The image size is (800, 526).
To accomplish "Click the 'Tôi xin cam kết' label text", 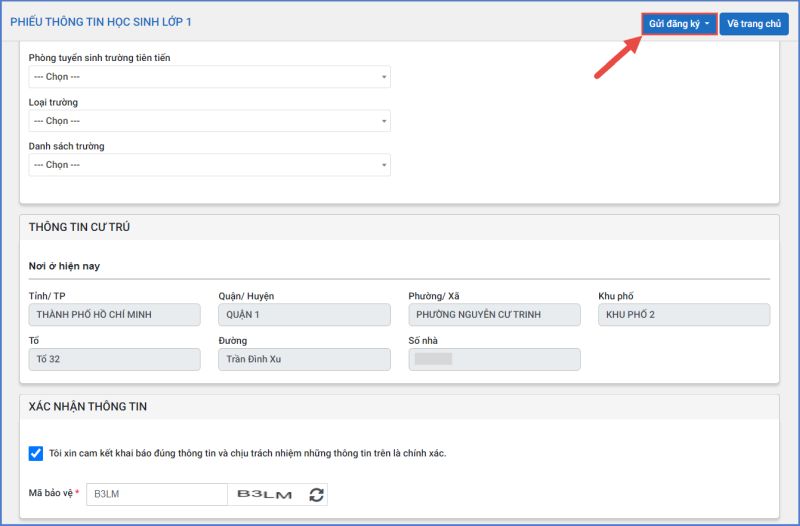I will (x=247, y=453).
